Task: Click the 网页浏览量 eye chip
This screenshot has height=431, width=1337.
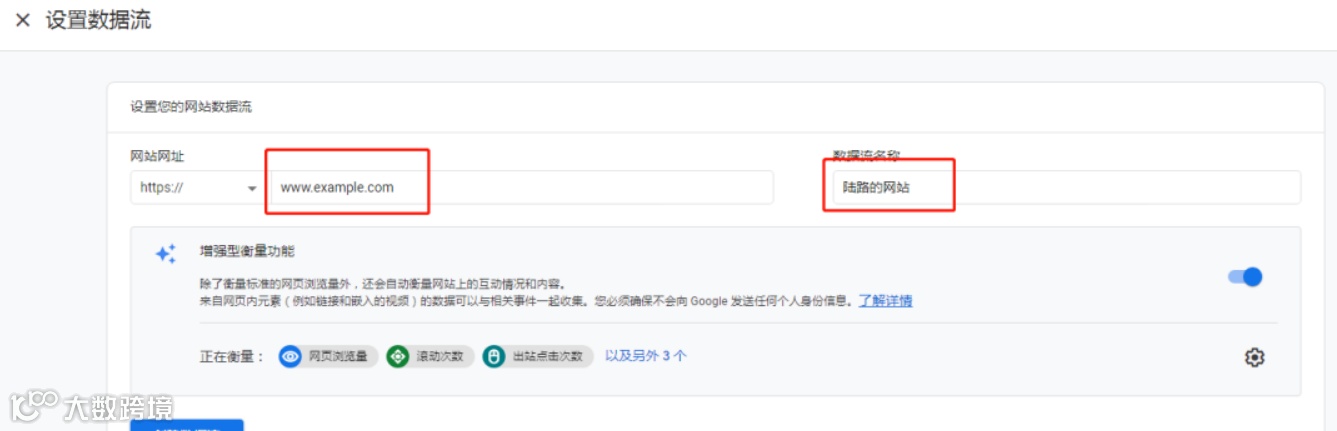Action: (328, 356)
